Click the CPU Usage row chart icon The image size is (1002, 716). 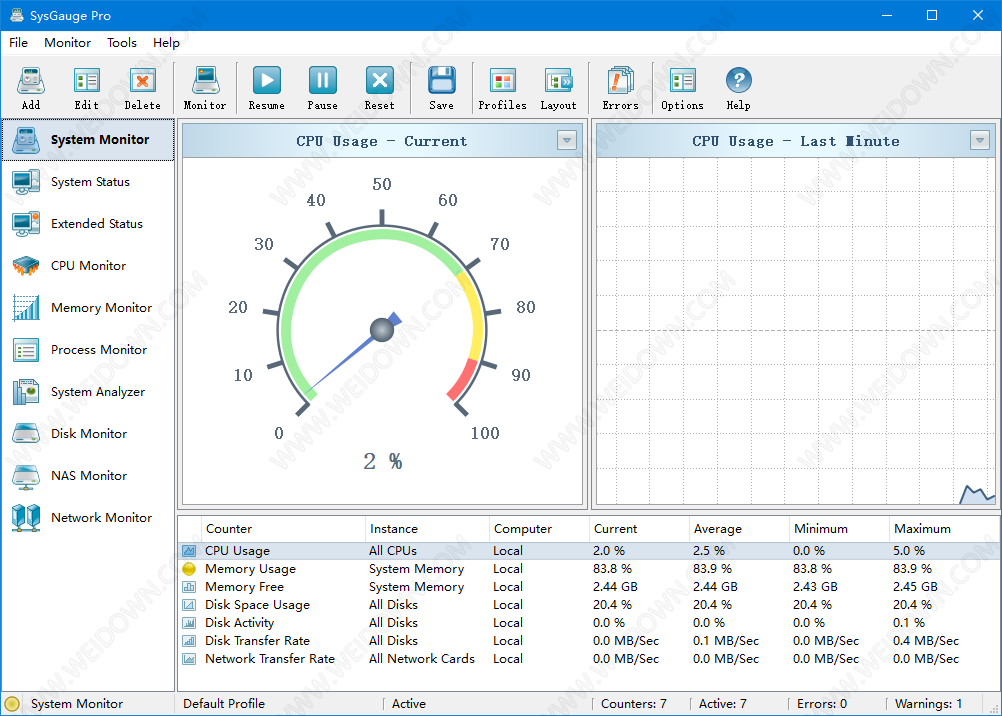click(189, 550)
